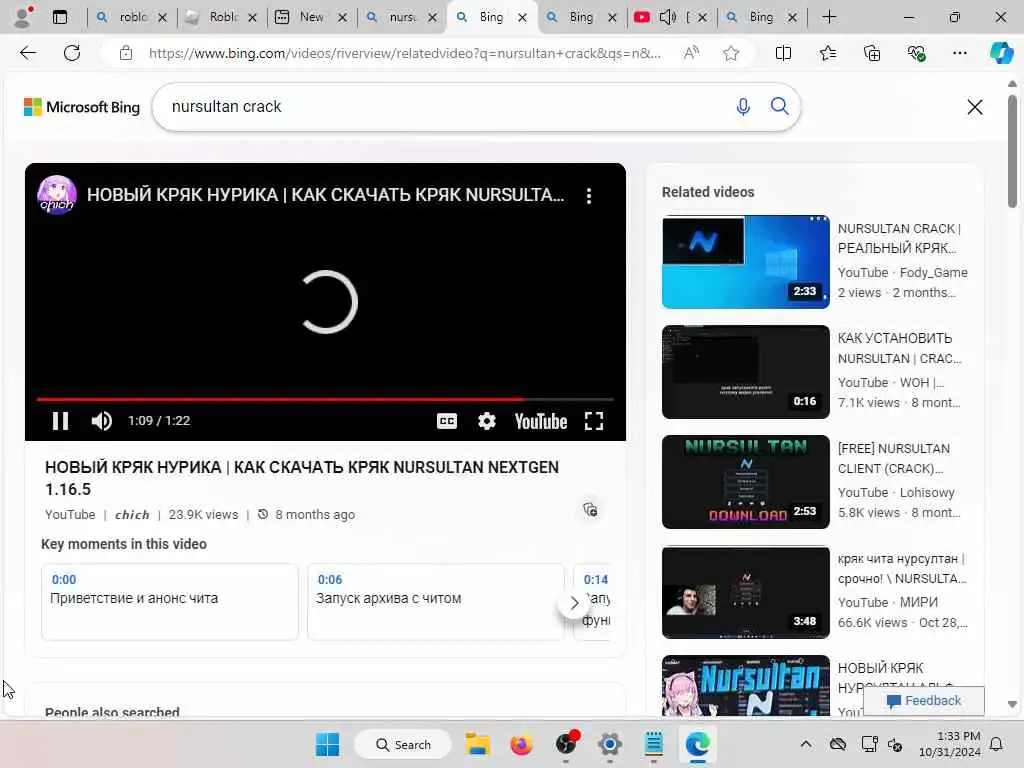The height and width of the screenshot is (768, 1024).
Task: Click the chich channel avatar in video
Action: click(x=57, y=195)
